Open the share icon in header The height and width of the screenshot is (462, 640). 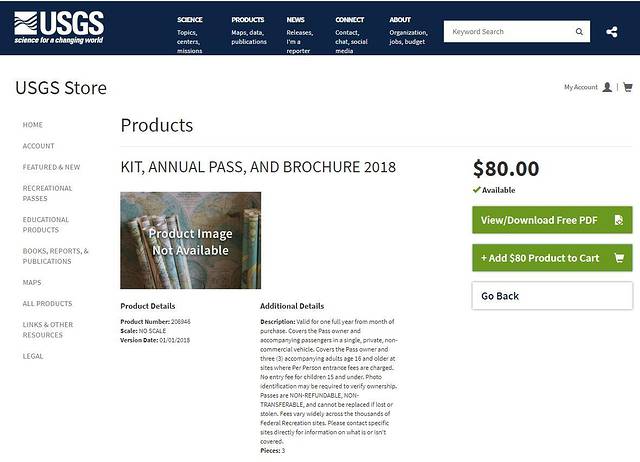tap(612, 32)
